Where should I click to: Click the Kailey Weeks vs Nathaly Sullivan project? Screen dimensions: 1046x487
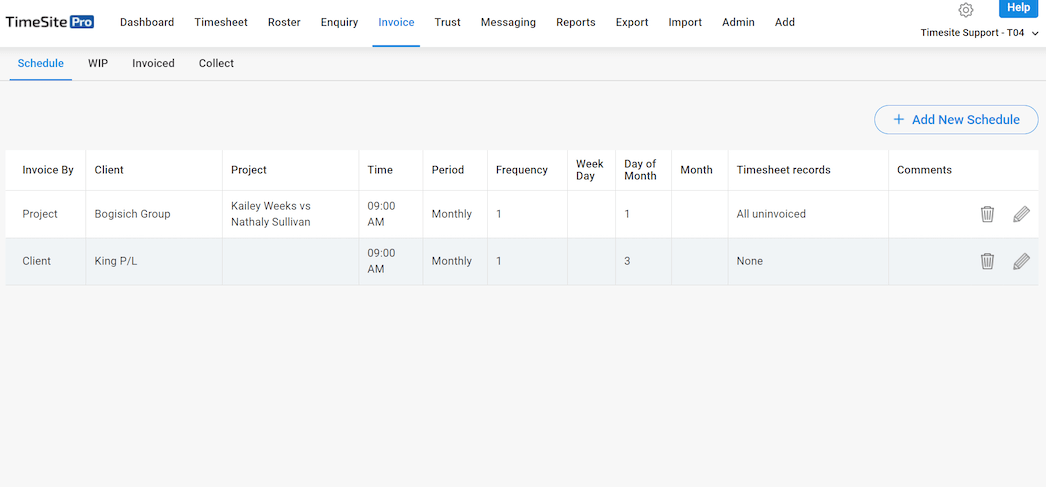click(x=271, y=214)
